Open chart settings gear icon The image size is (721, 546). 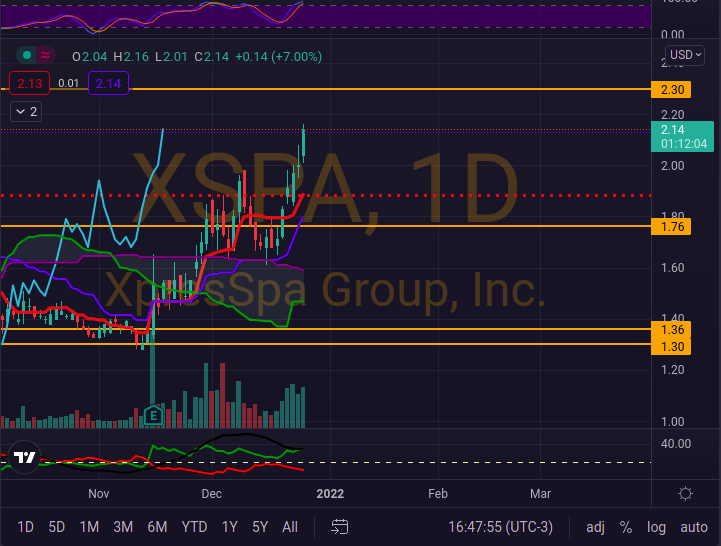685,494
